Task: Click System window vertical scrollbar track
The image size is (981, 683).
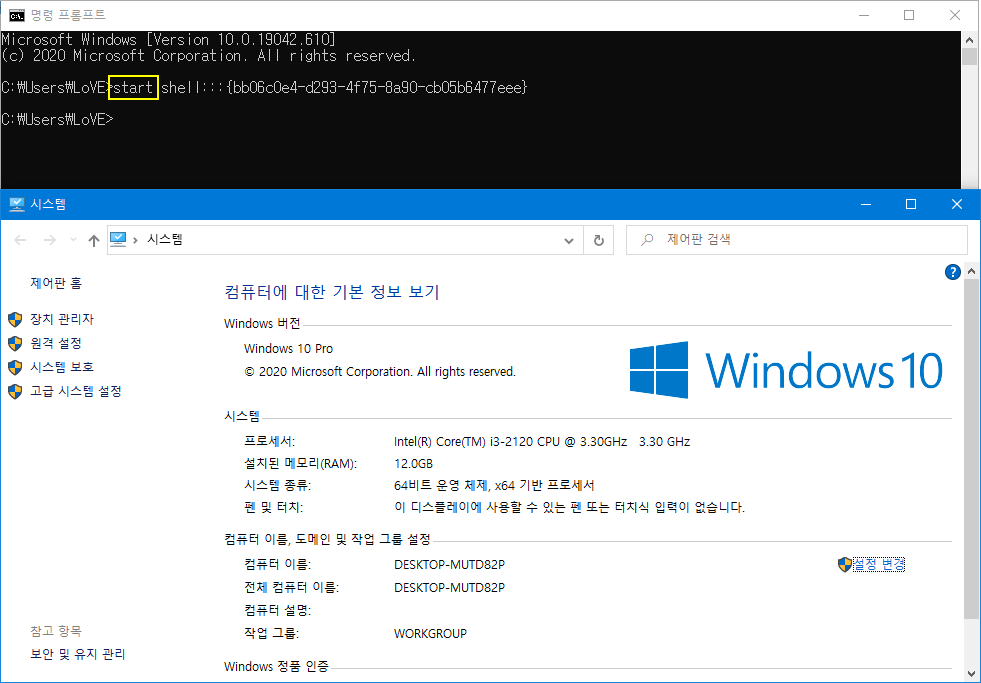Action: pyautogui.click(x=971, y=475)
